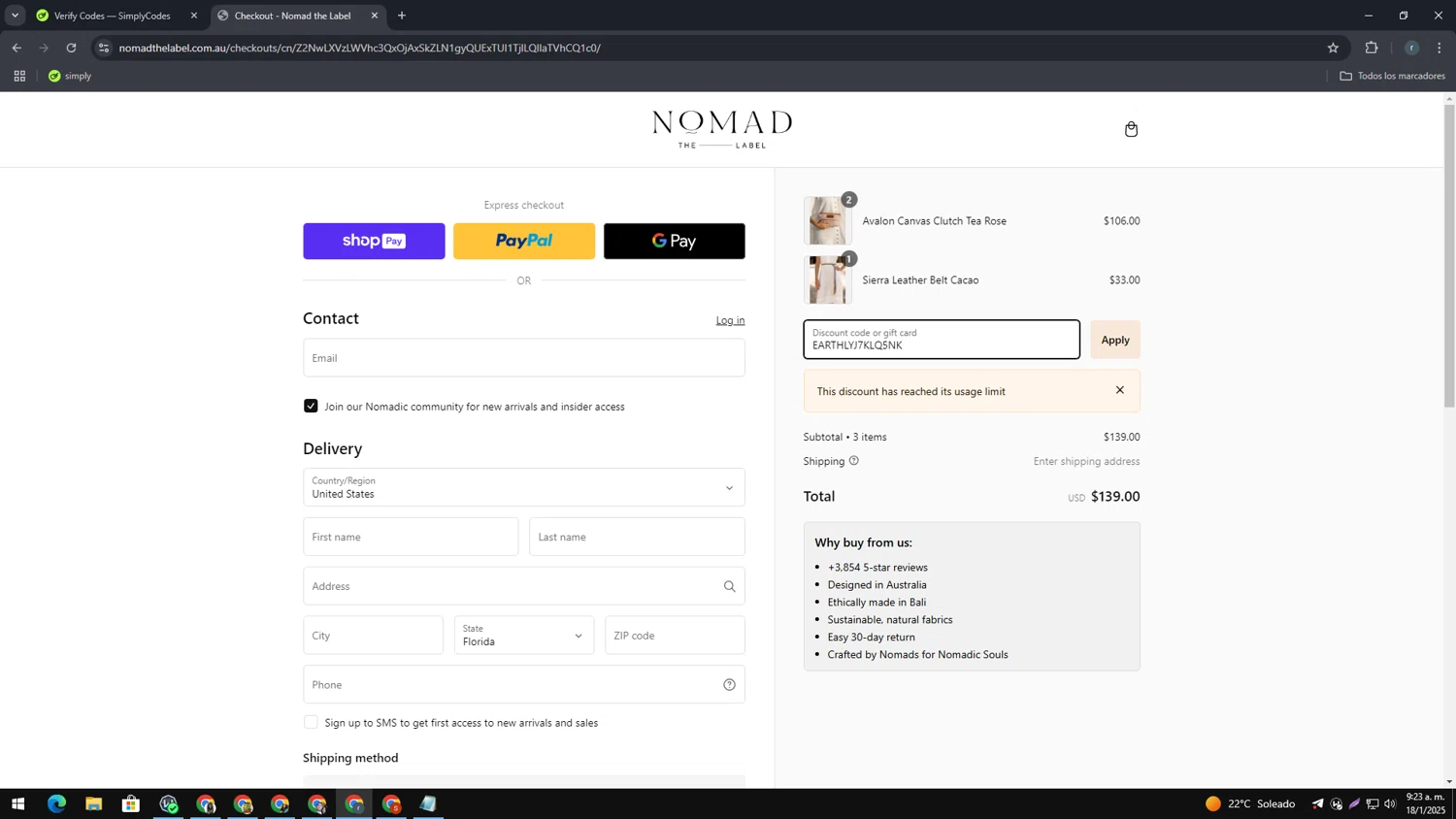Enable SMS sign up checkbox
This screenshot has height=819, width=1456.
click(311, 722)
